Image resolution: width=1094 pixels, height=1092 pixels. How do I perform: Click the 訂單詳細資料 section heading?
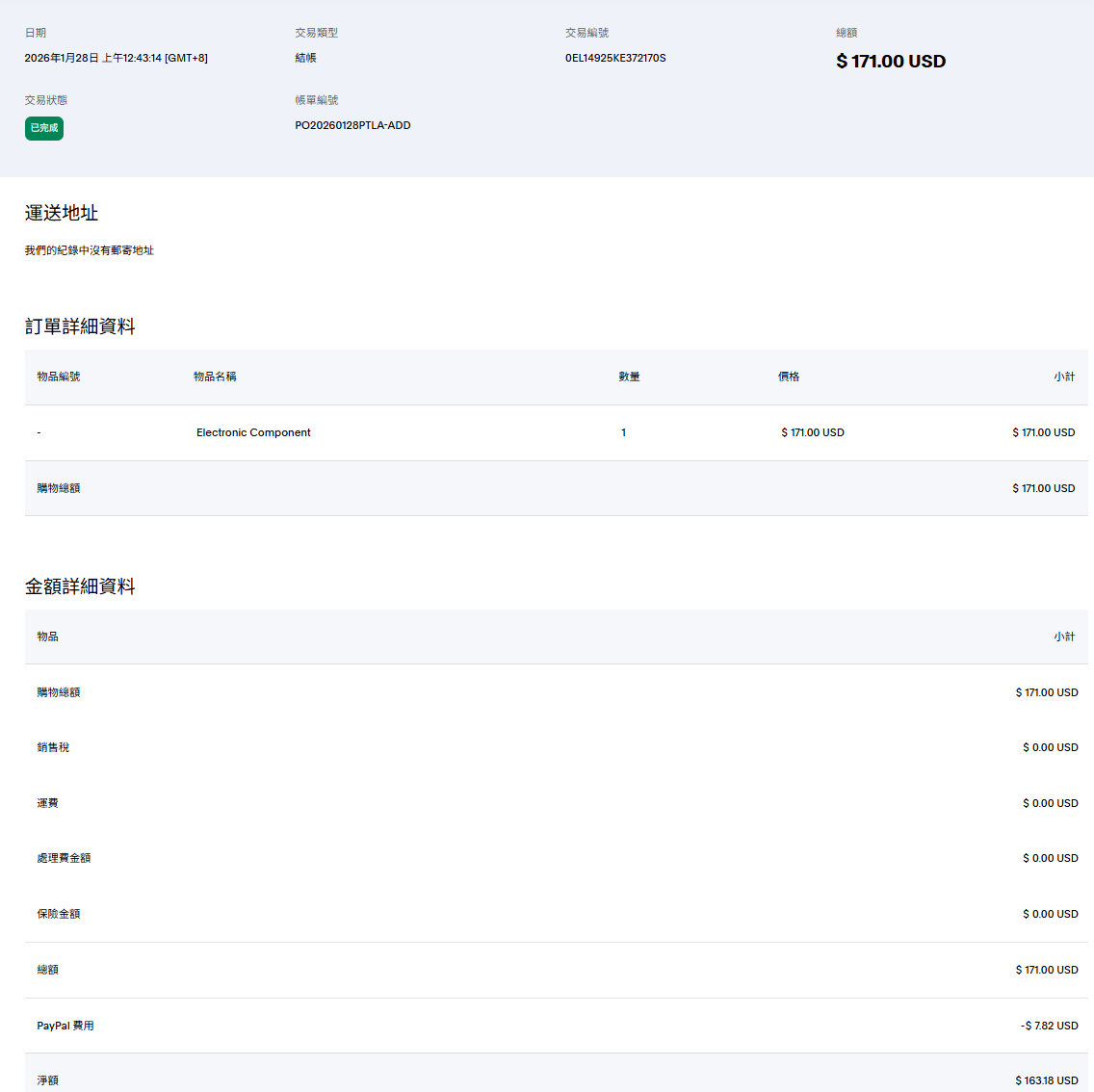(80, 326)
